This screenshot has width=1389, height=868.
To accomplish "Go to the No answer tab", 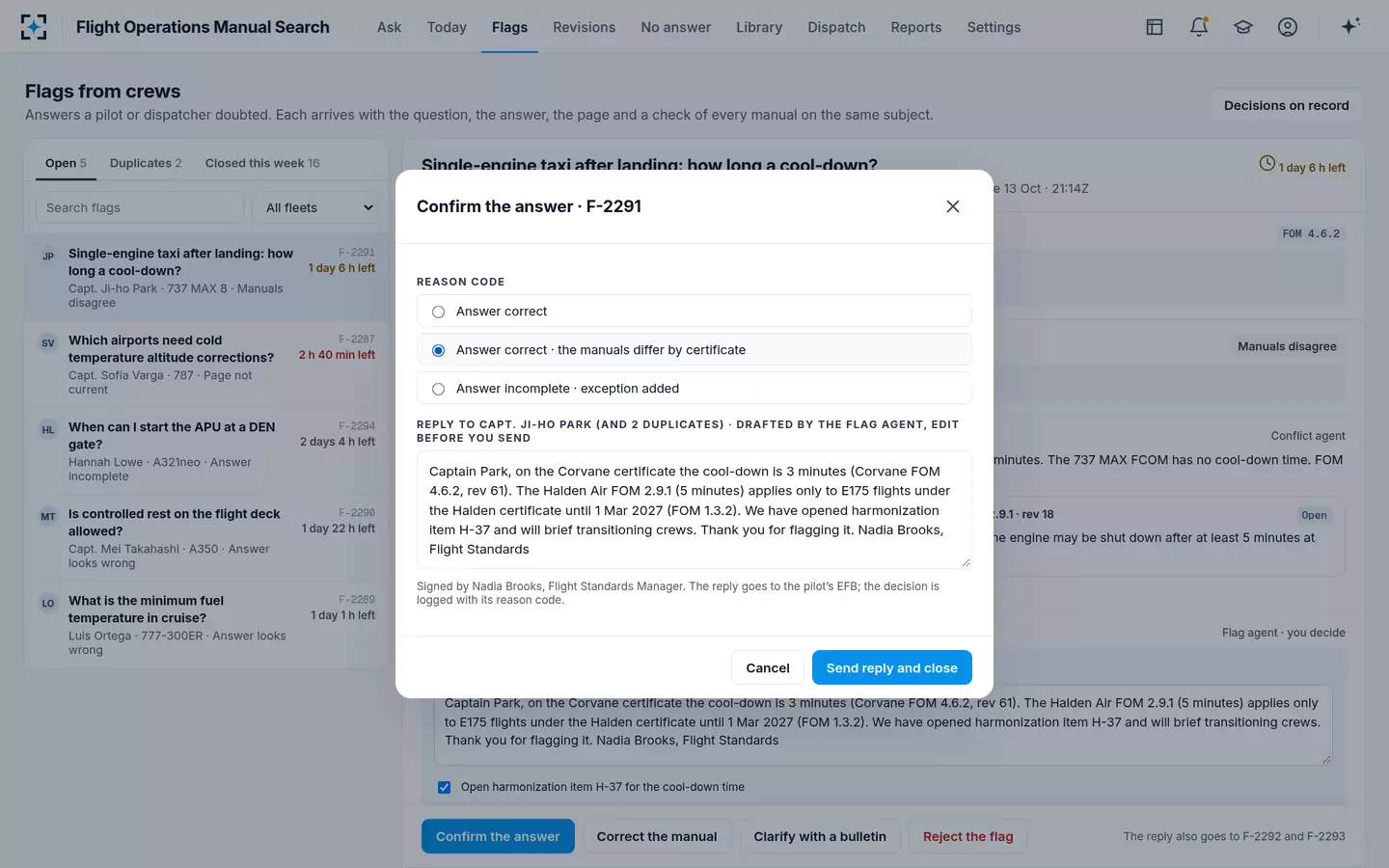I will (675, 27).
